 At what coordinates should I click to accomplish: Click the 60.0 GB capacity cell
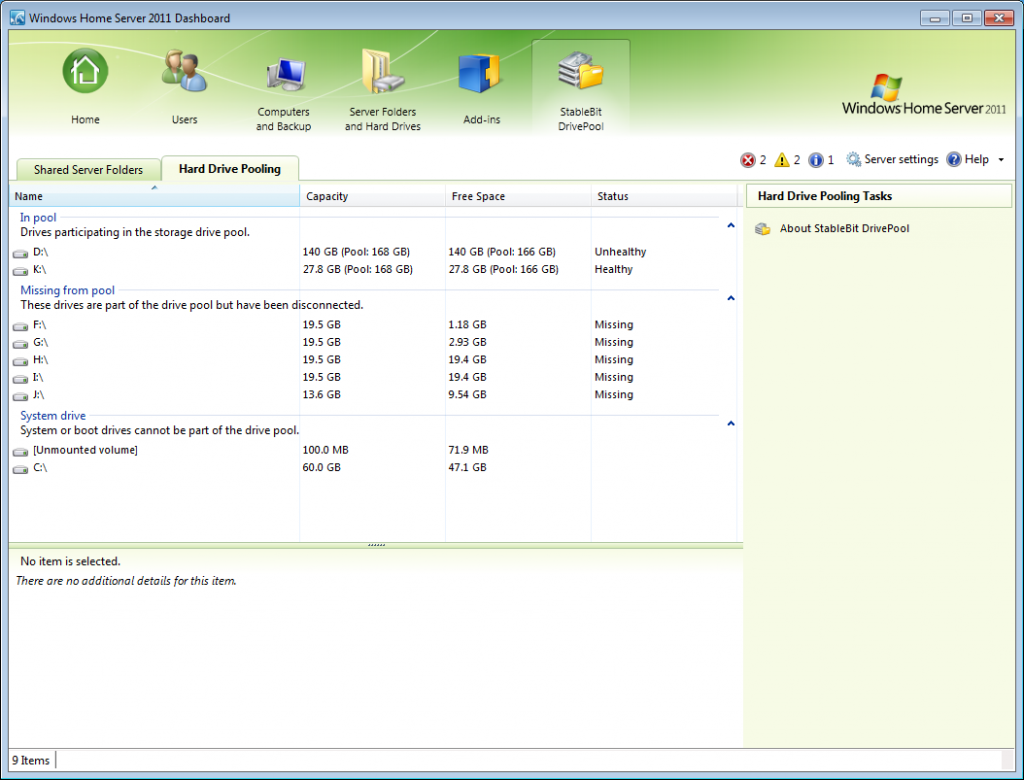321,467
